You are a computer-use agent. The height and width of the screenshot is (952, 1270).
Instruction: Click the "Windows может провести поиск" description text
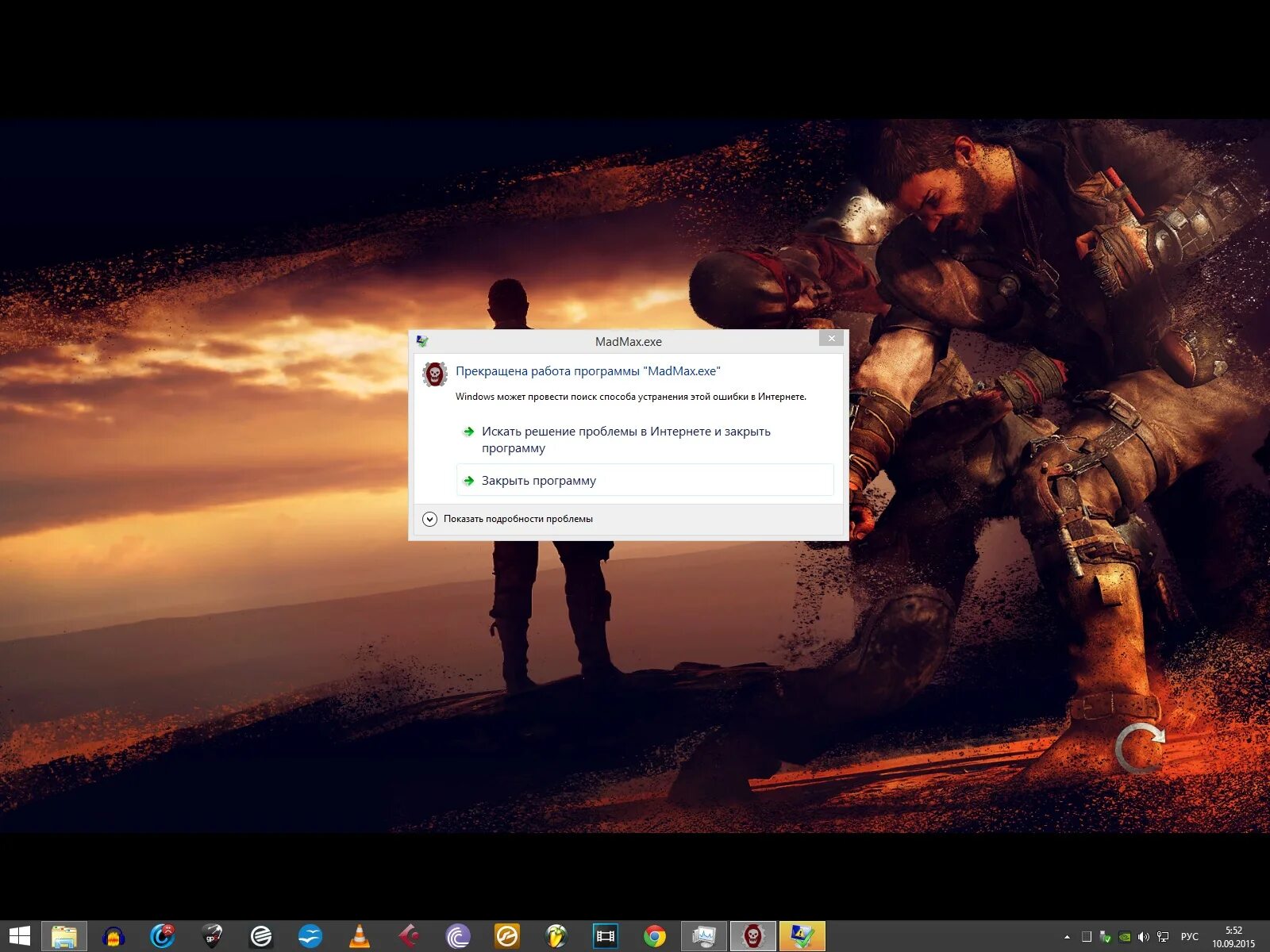point(631,397)
